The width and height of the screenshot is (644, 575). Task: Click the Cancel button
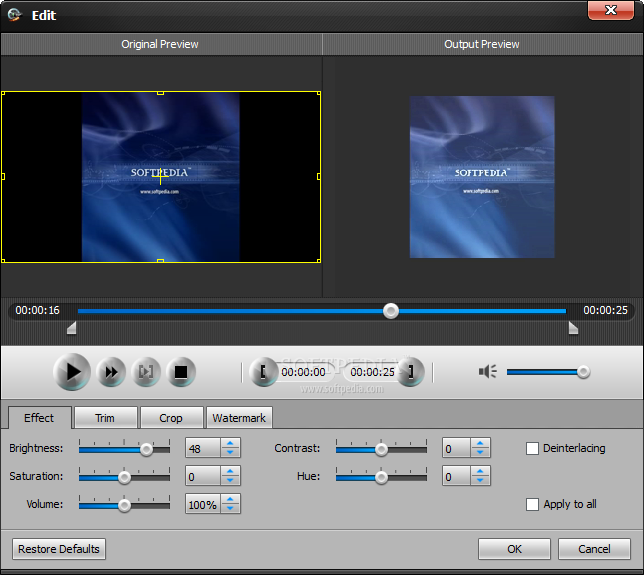[594, 549]
